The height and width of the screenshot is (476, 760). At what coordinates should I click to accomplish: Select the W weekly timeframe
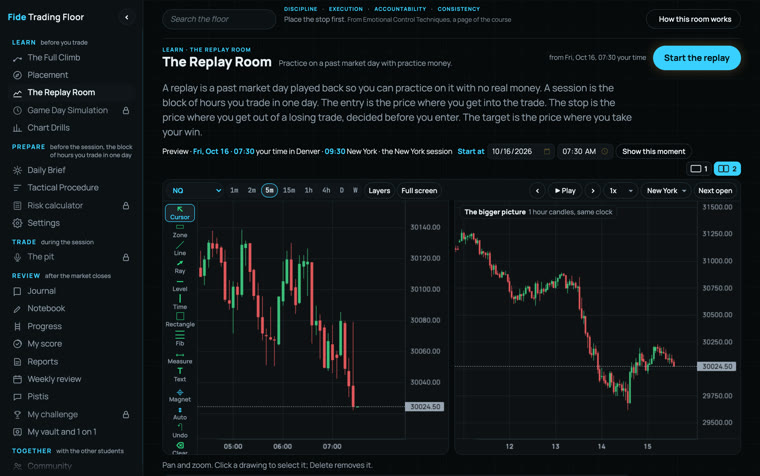click(355, 190)
